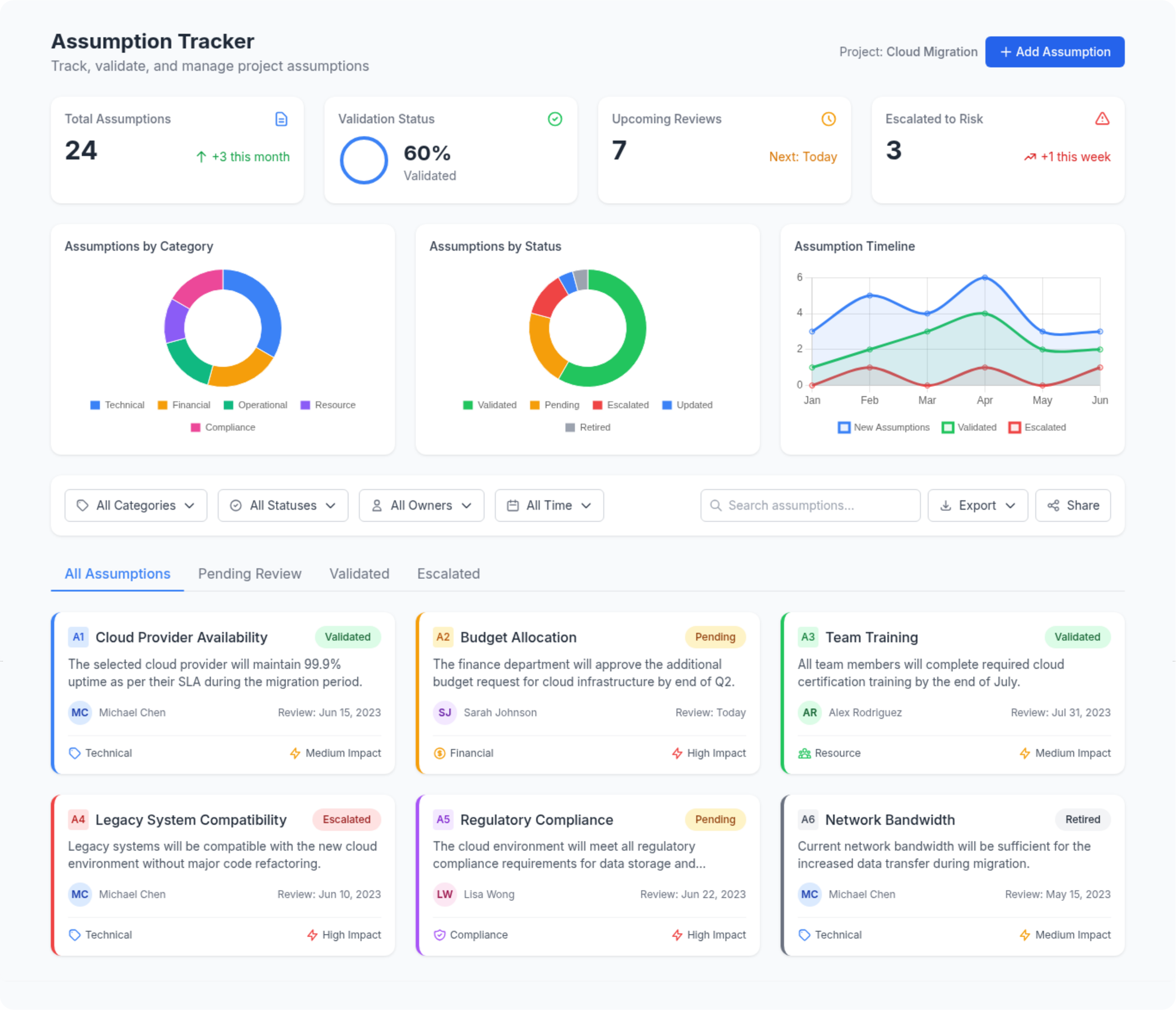Click the Add Assumption button

1055,52
